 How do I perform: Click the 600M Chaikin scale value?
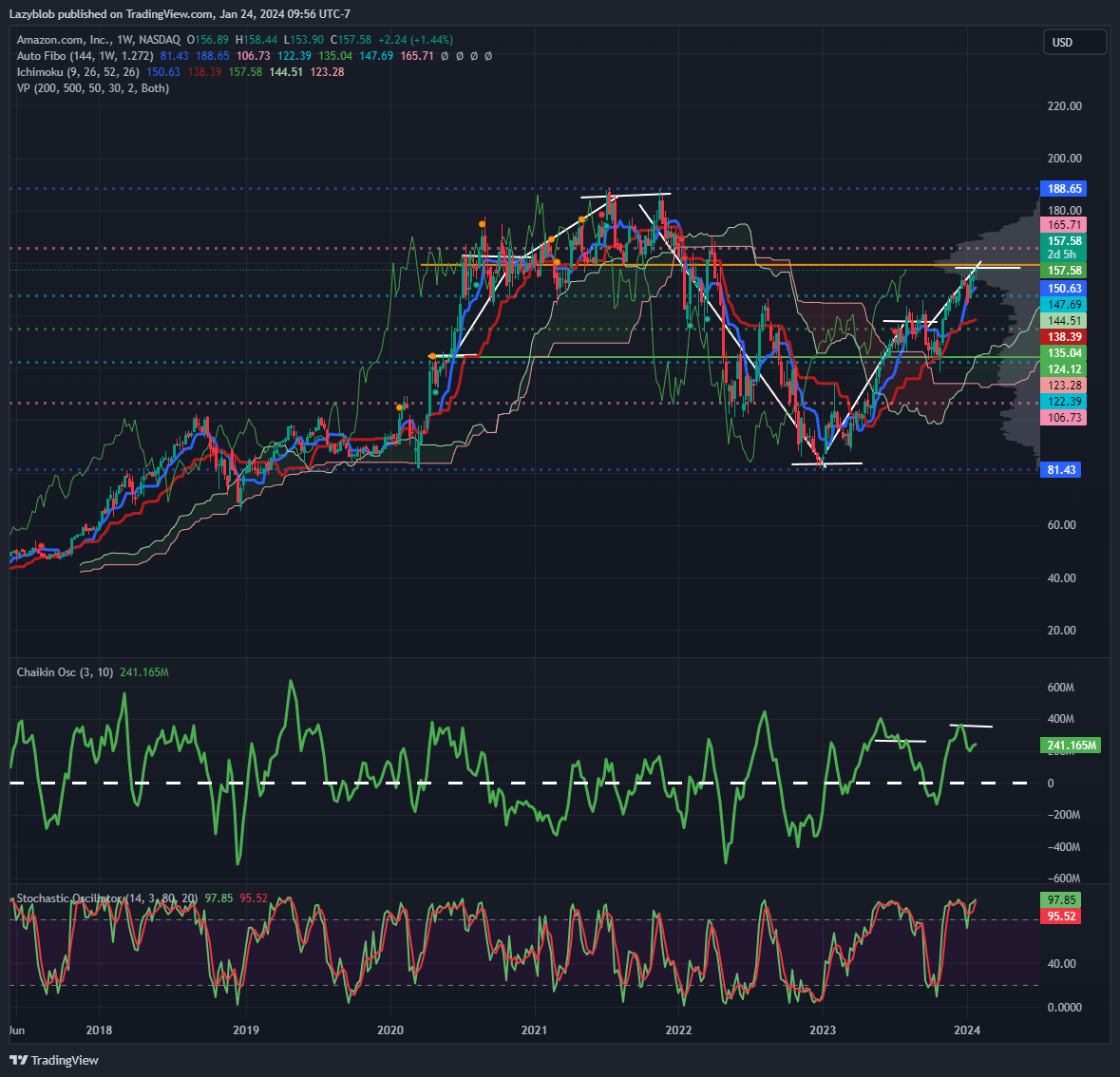coord(1061,688)
